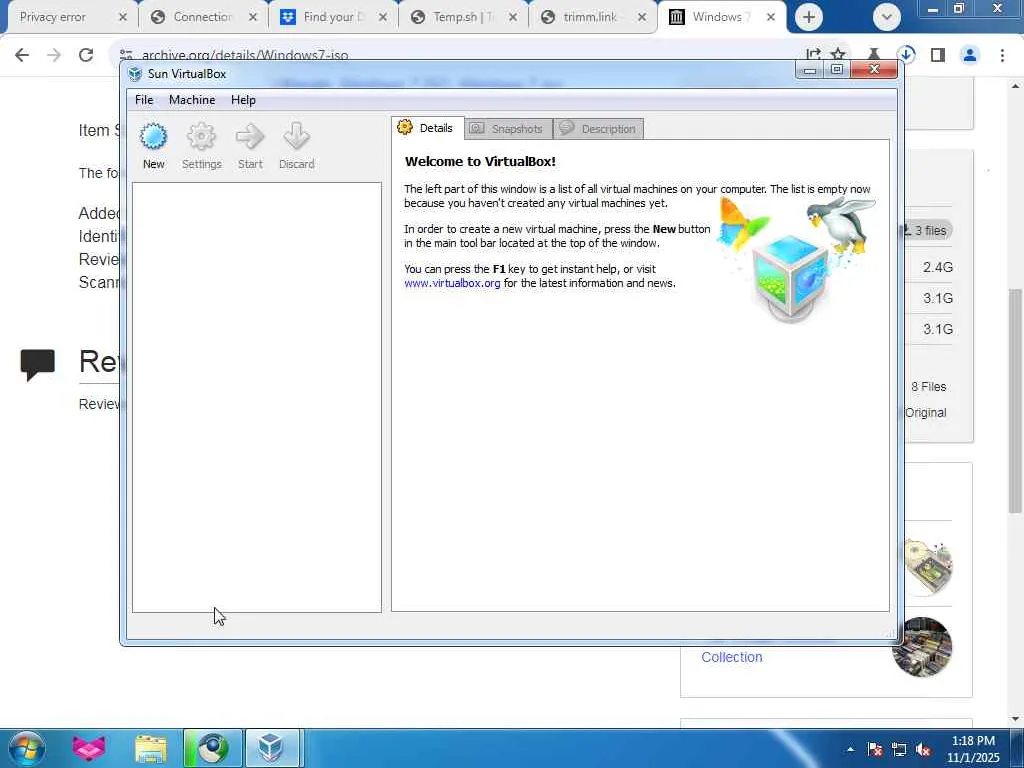
Task: Switch to the Connection tab
Action: tap(202, 17)
